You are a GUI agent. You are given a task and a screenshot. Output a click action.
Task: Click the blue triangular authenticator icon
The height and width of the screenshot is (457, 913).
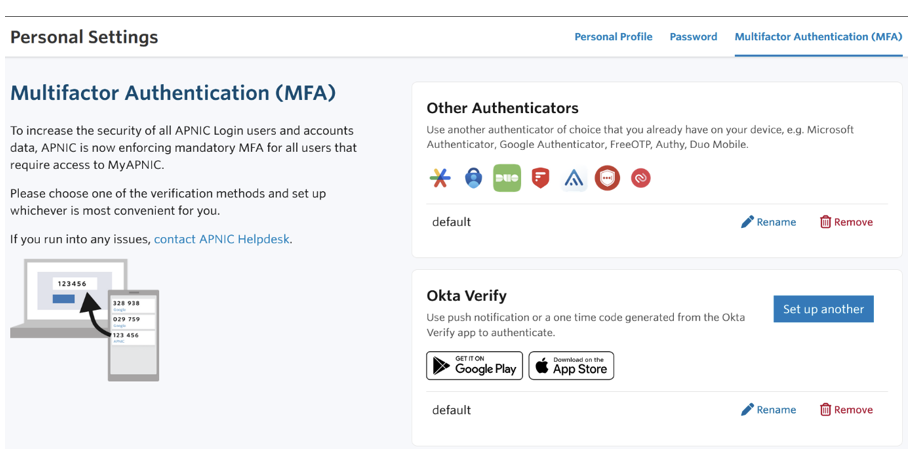click(574, 179)
